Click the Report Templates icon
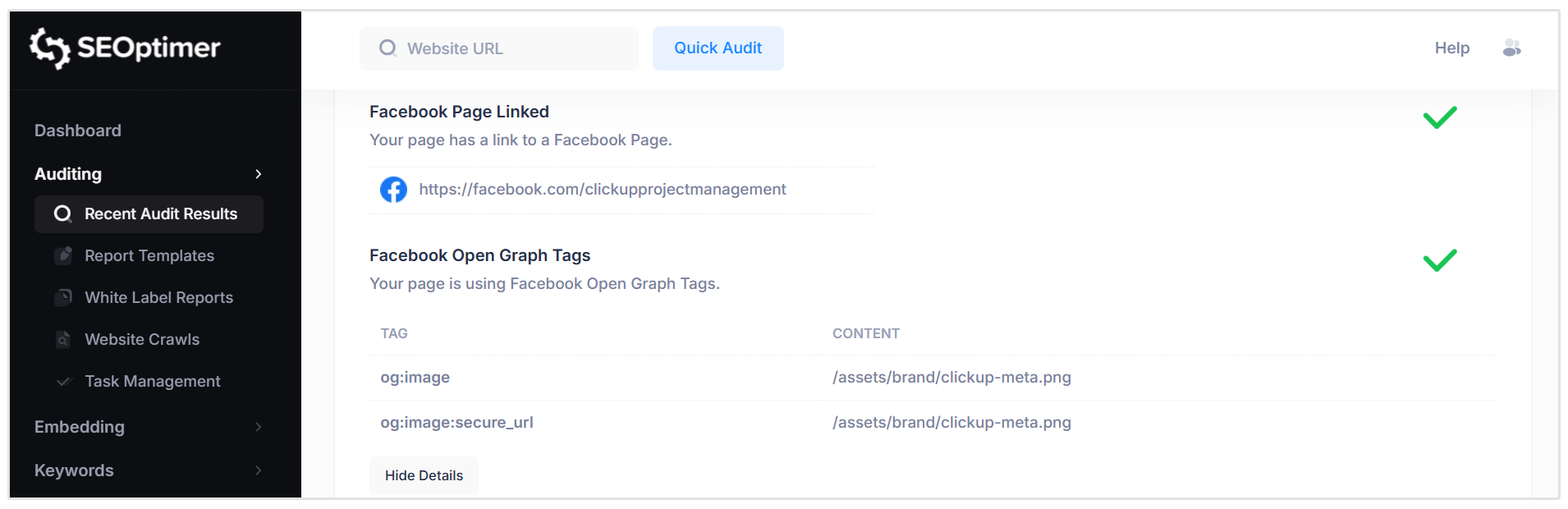This screenshot has width=1568, height=509. pyautogui.click(x=63, y=255)
